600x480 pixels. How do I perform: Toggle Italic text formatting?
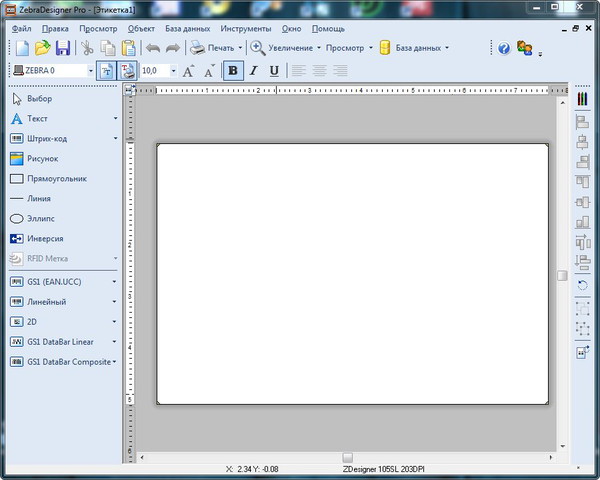(253, 71)
